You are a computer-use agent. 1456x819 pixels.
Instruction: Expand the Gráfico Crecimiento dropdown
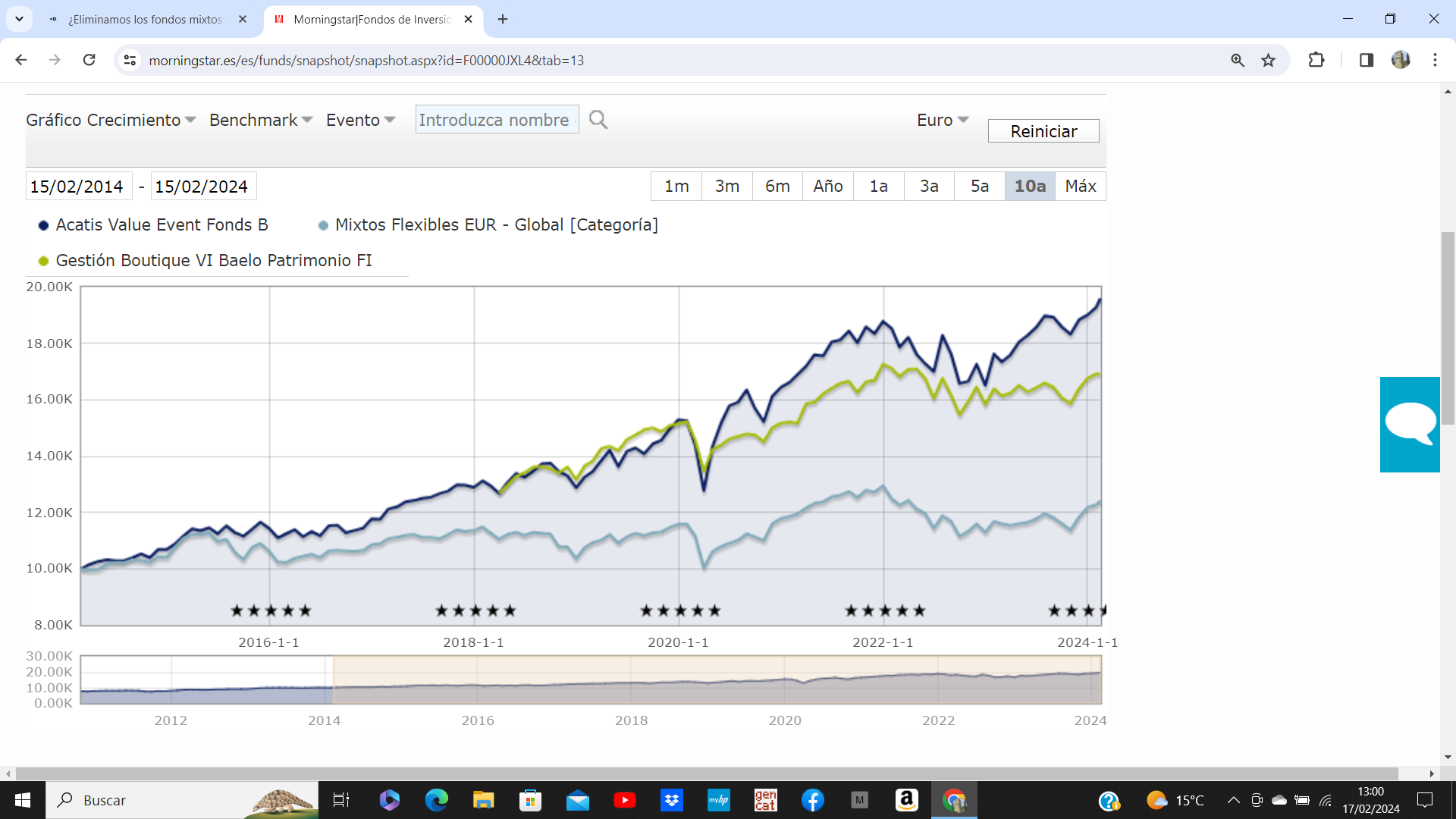(111, 120)
